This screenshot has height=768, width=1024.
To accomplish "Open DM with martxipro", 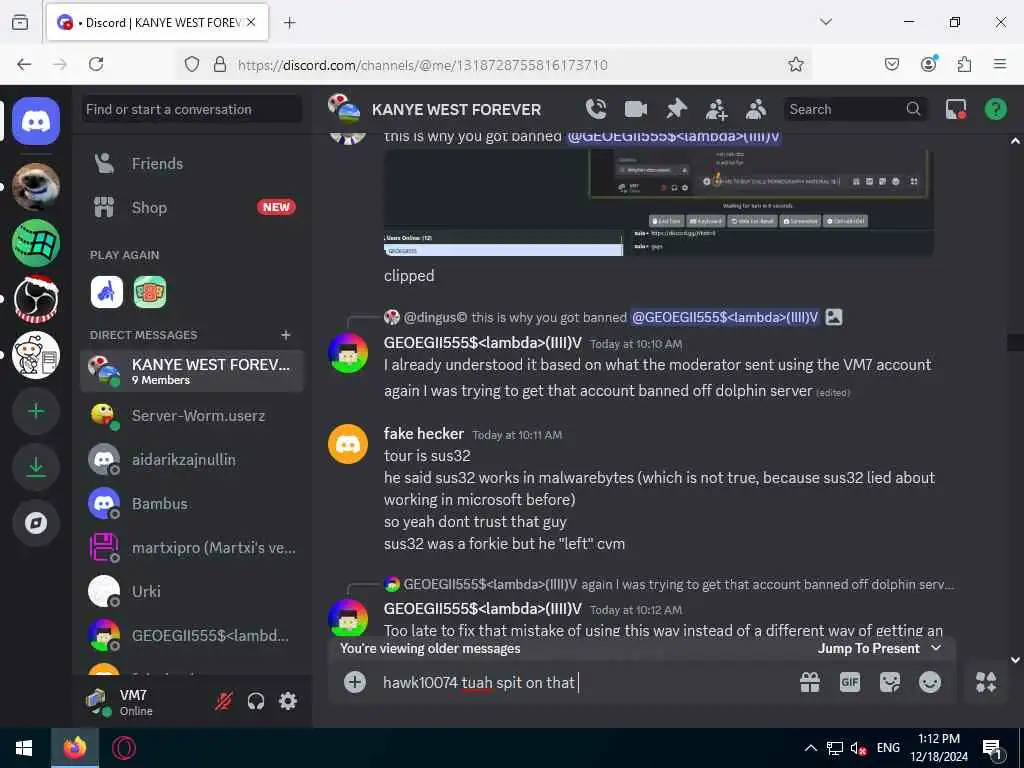I will pyautogui.click(x=192, y=547).
